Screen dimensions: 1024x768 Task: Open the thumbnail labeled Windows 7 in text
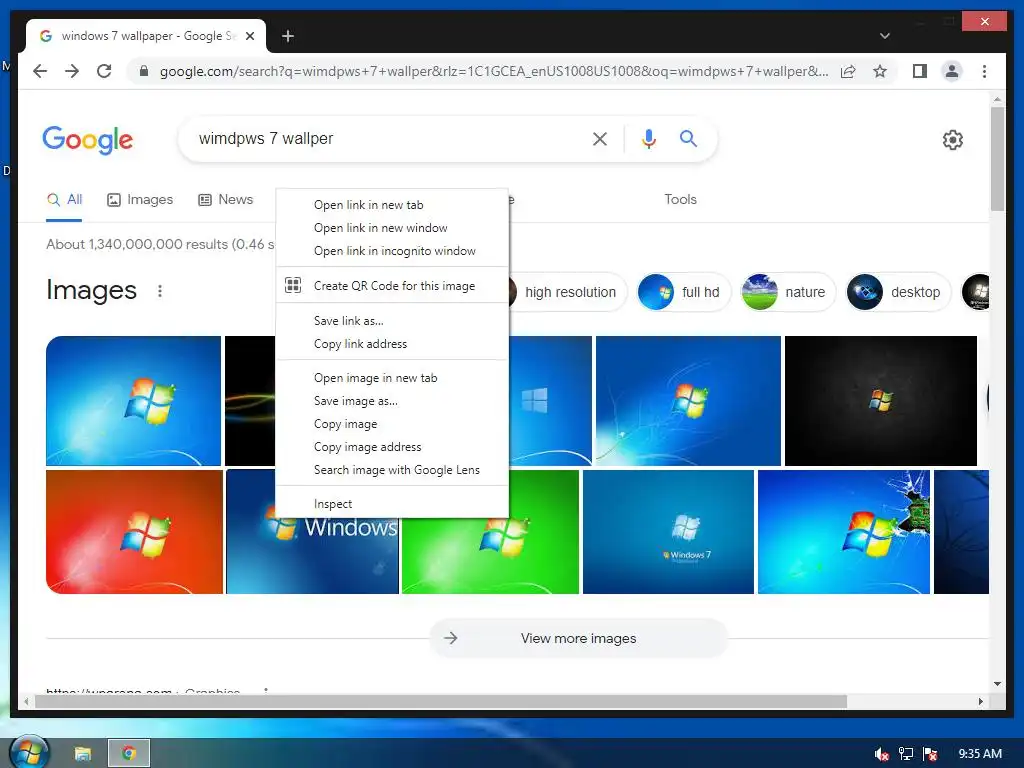668,532
